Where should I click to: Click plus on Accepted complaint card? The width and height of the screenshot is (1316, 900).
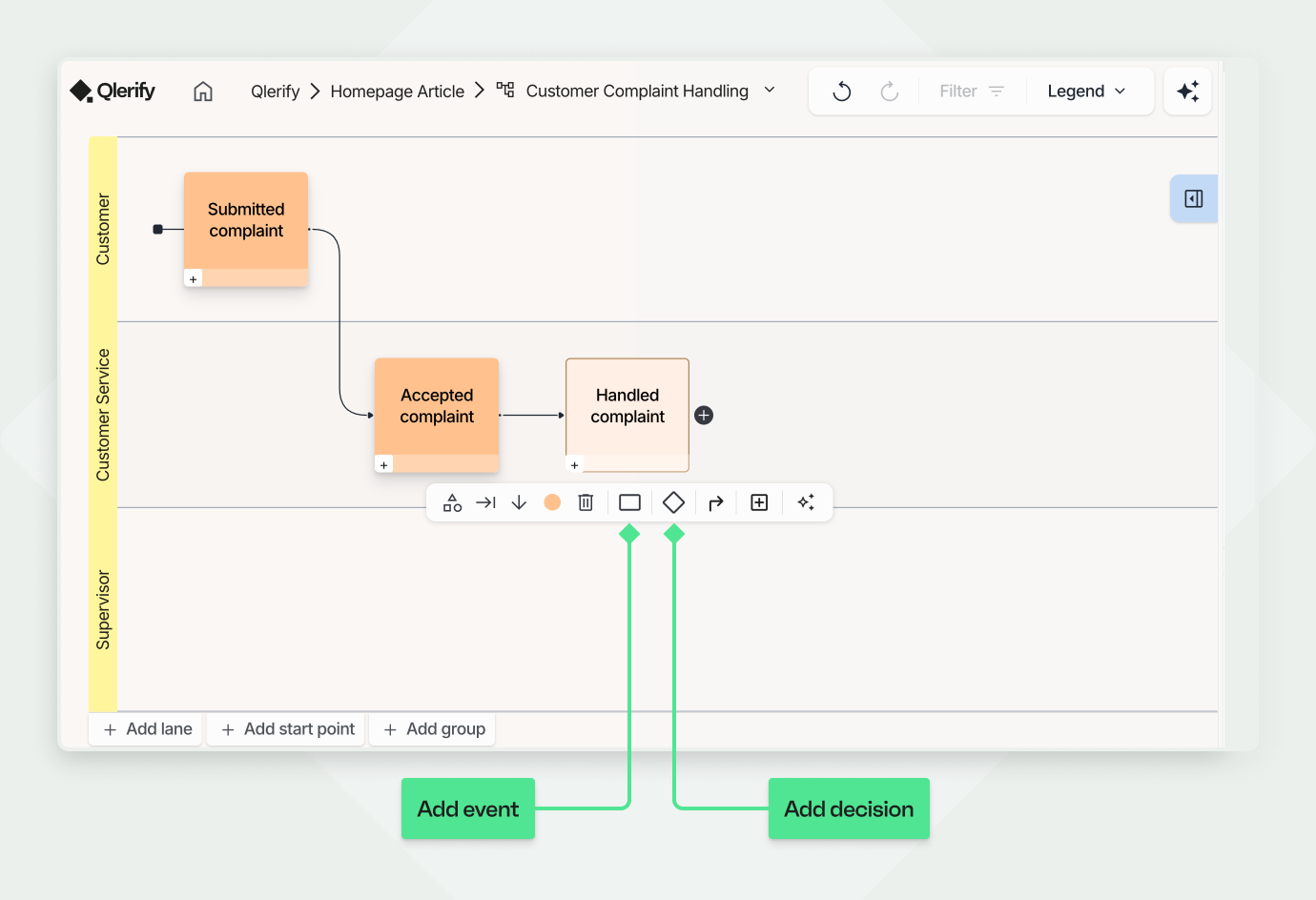[x=384, y=465]
